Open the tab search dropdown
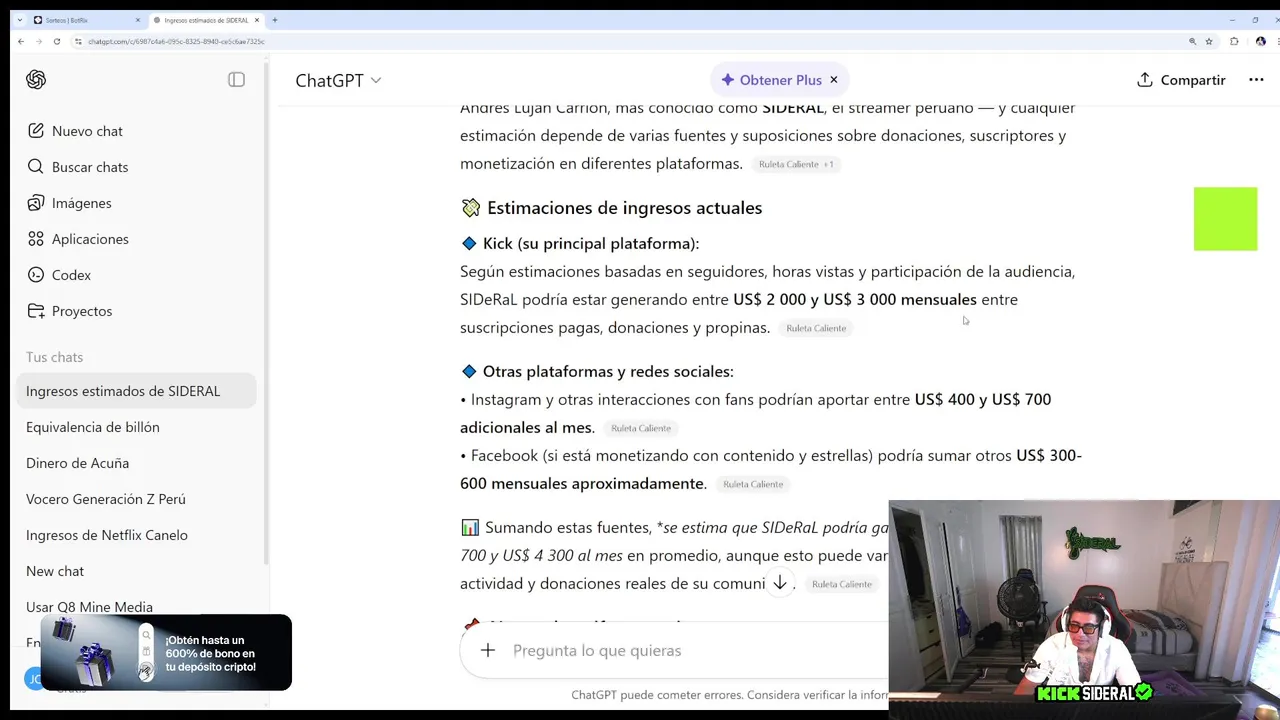1280x720 pixels. click(18, 20)
